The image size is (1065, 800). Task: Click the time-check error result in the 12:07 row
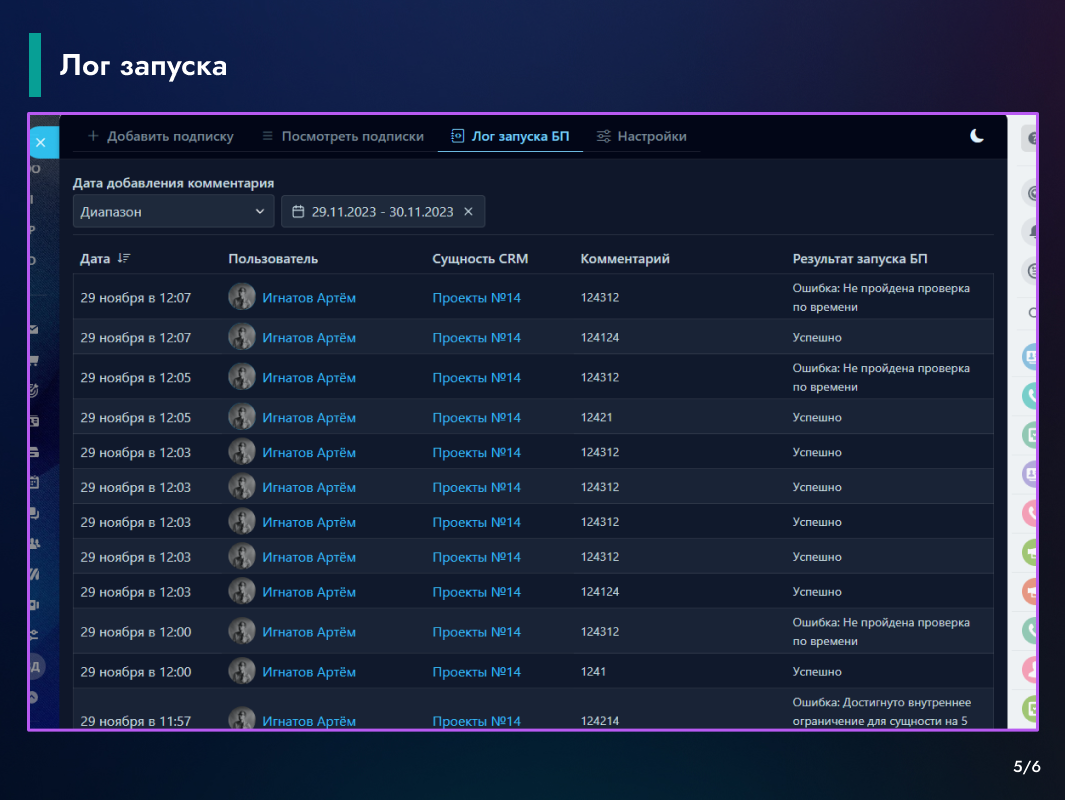coord(881,297)
